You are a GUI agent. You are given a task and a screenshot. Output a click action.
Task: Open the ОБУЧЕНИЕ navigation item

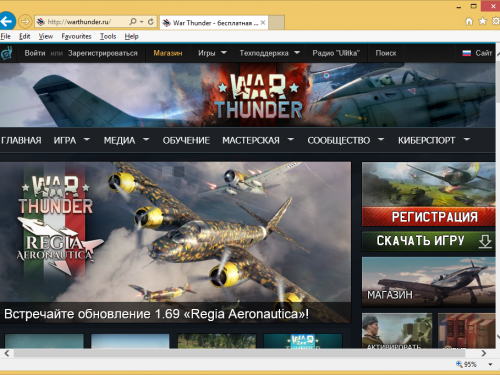click(186, 141)
